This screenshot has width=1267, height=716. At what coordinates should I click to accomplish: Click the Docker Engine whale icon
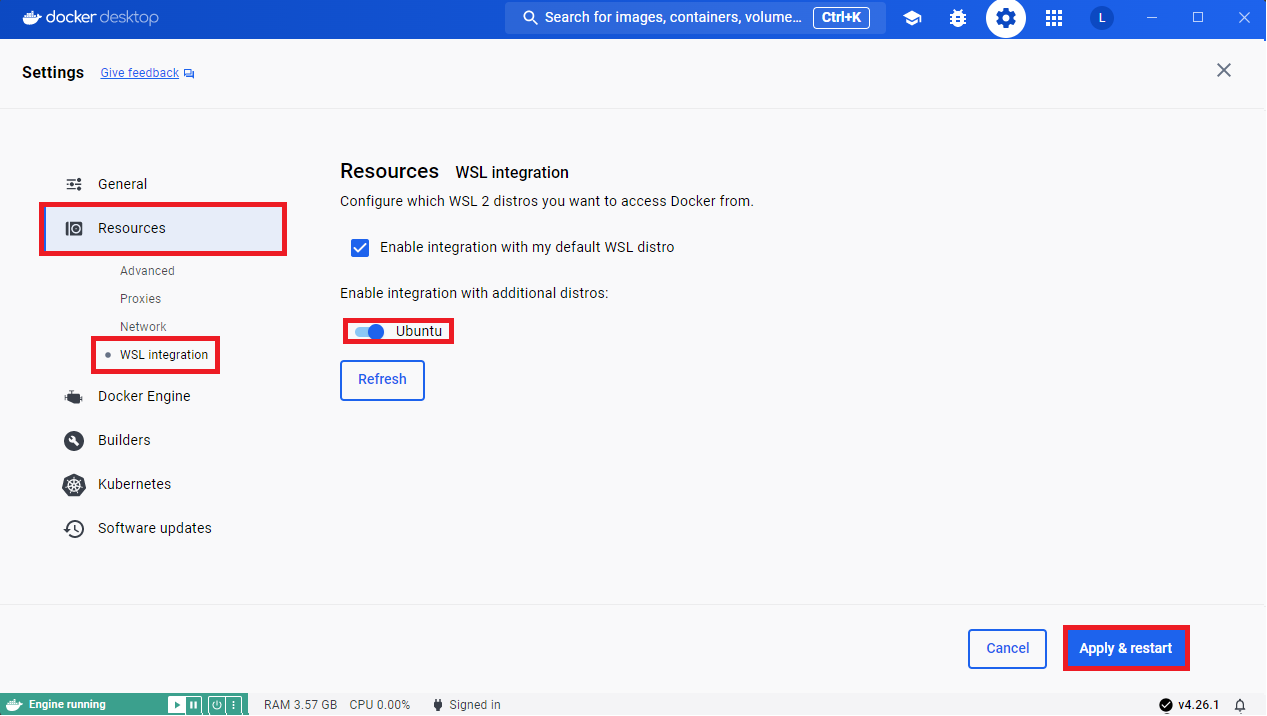click(x=74, y=397)
